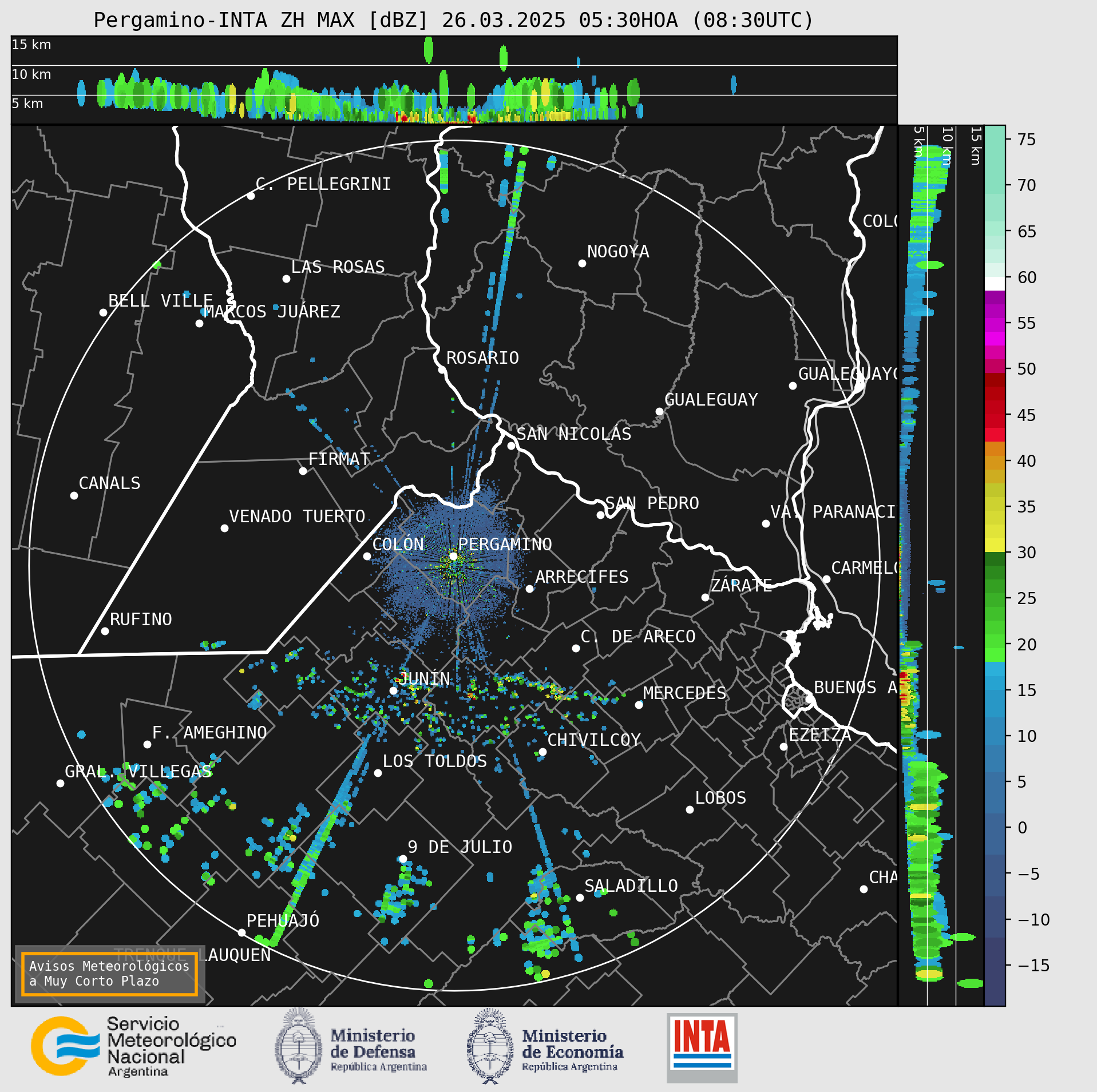Click the 9 de Julio marker dot
The image size is (1097, 1092).
point(403,859)
